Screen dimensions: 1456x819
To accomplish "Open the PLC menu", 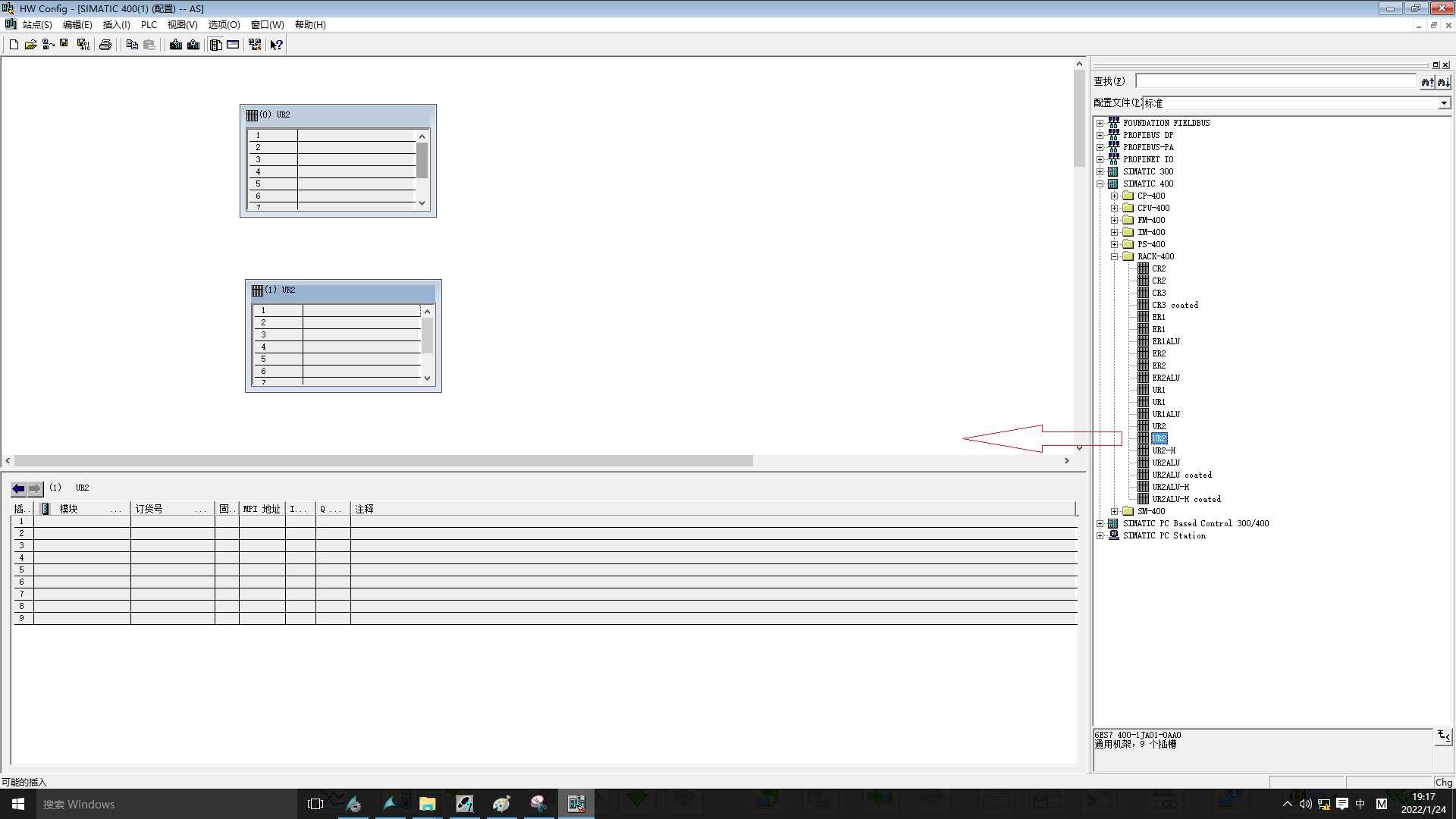I will click(x=149, y=25).
